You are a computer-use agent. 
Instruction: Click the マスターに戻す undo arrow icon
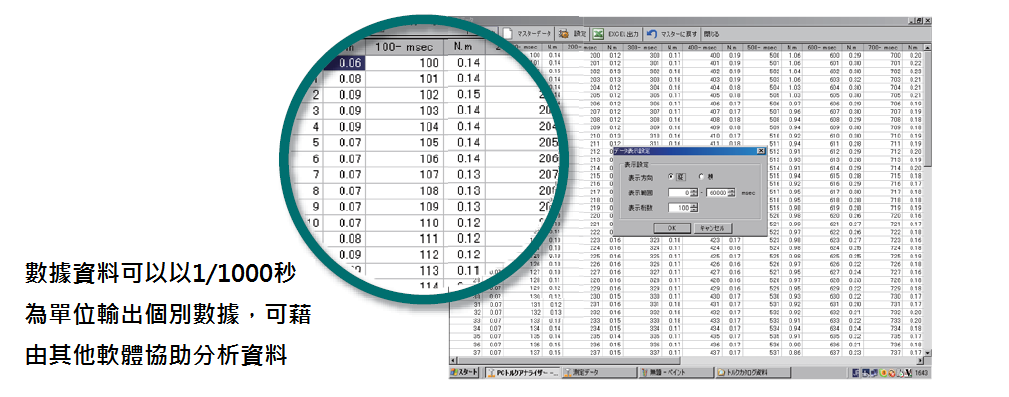(x=652, y=33)
